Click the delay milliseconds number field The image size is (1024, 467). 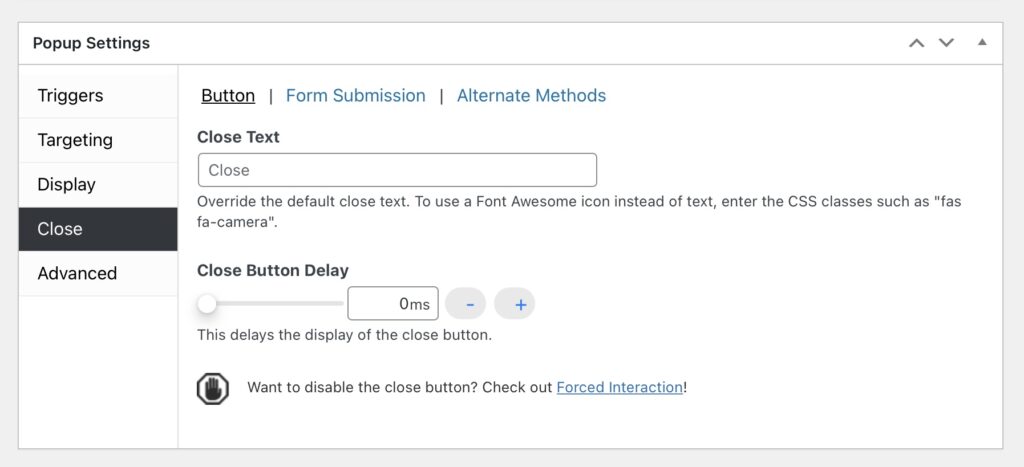coord(392,304)
